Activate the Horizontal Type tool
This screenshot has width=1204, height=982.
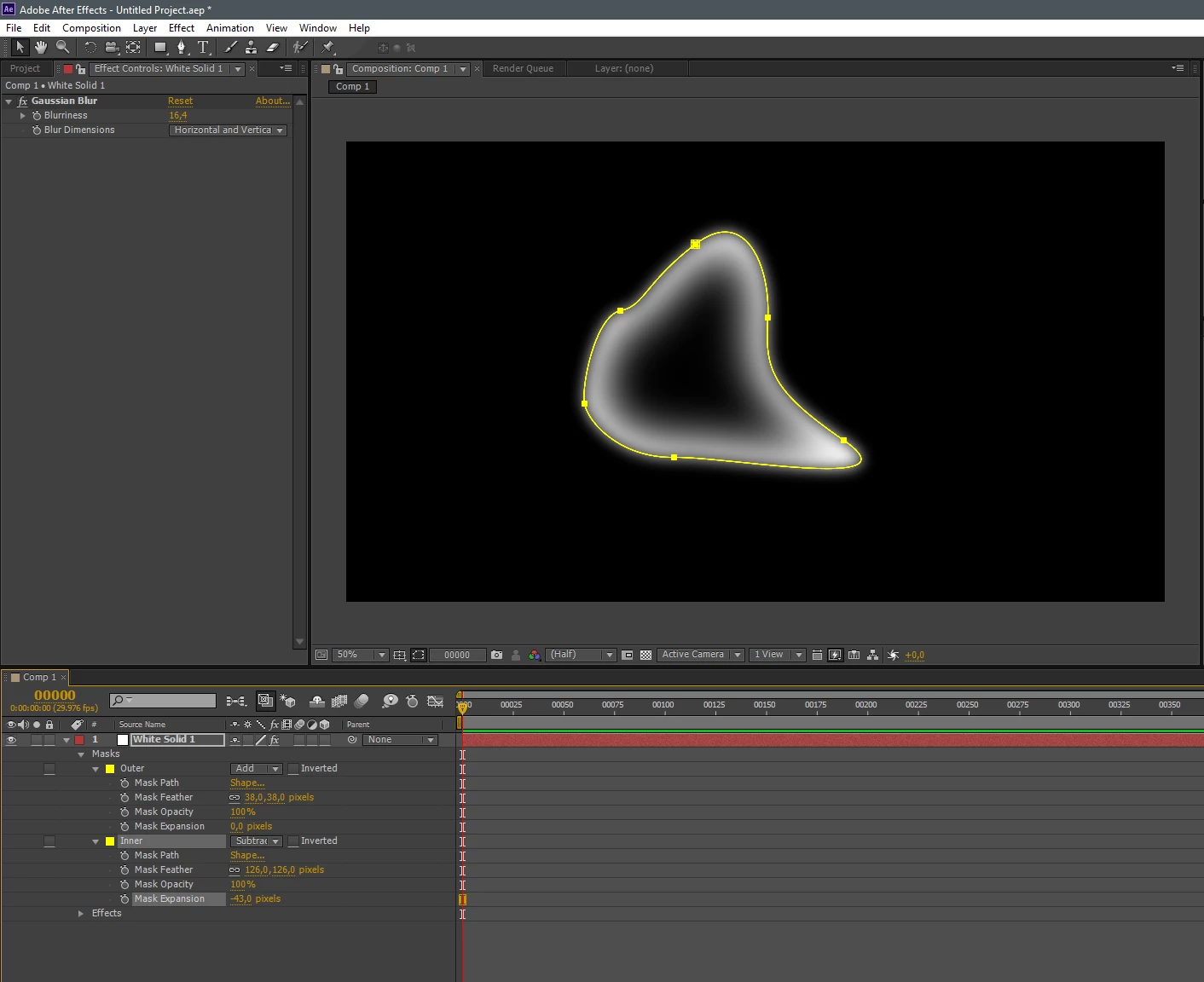pos(203,48)
